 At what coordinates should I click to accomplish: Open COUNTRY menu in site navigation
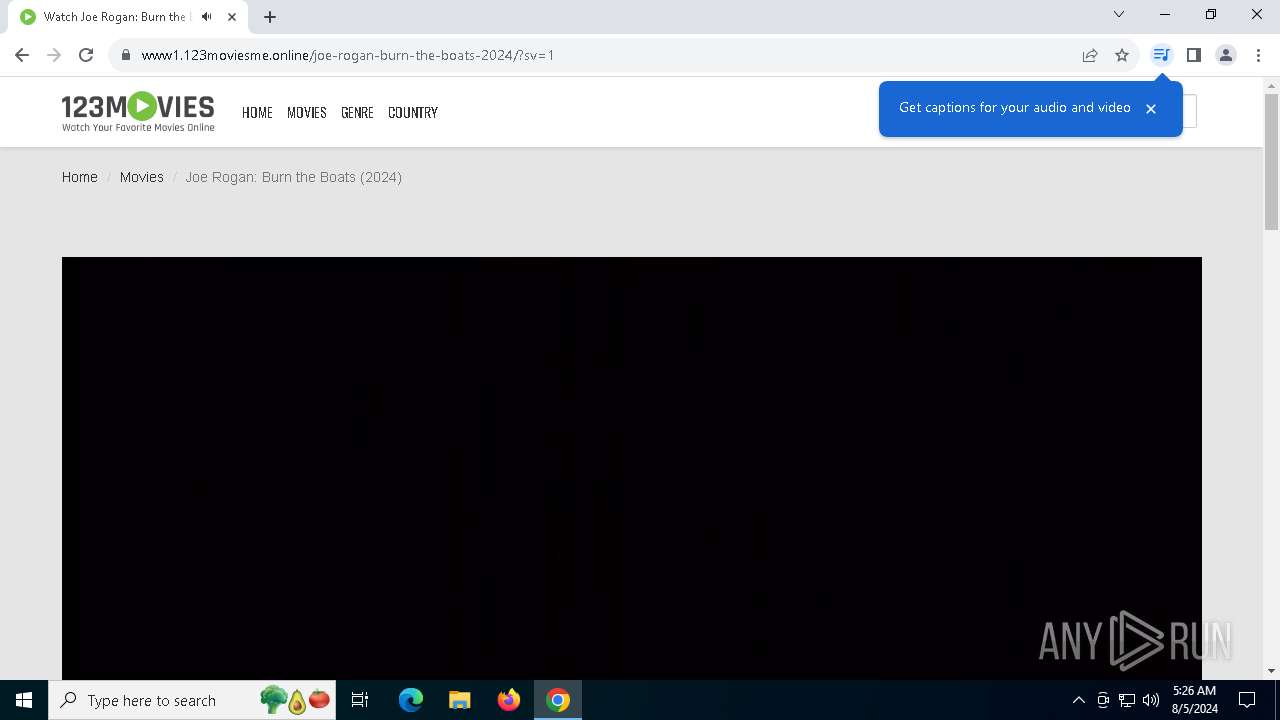(x=413, y=113)
